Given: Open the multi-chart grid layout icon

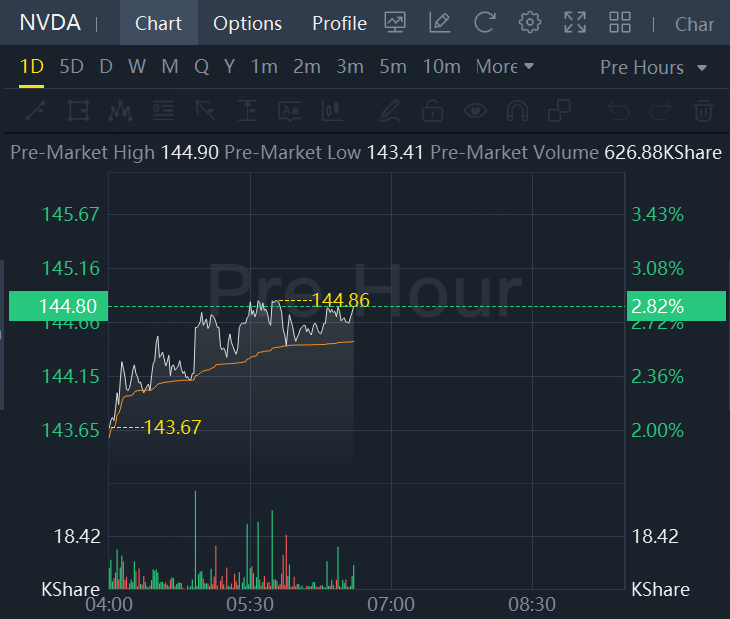Looking at the screenshot, I should pos(620,22).
